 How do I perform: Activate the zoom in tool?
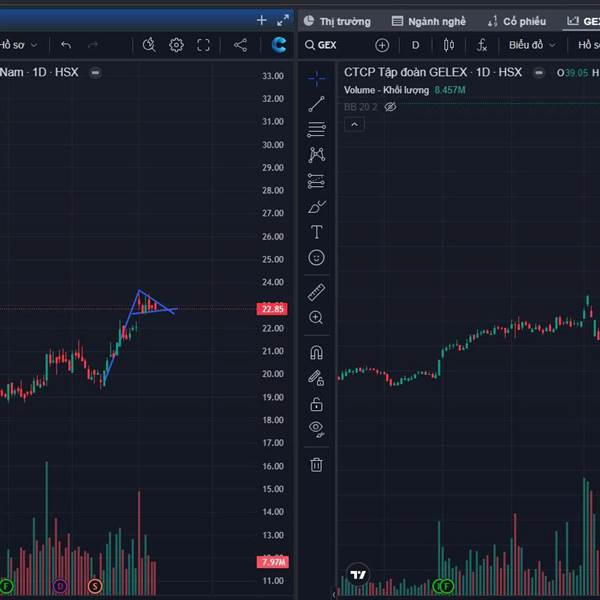pyautogui.click(x=316, y=318)
